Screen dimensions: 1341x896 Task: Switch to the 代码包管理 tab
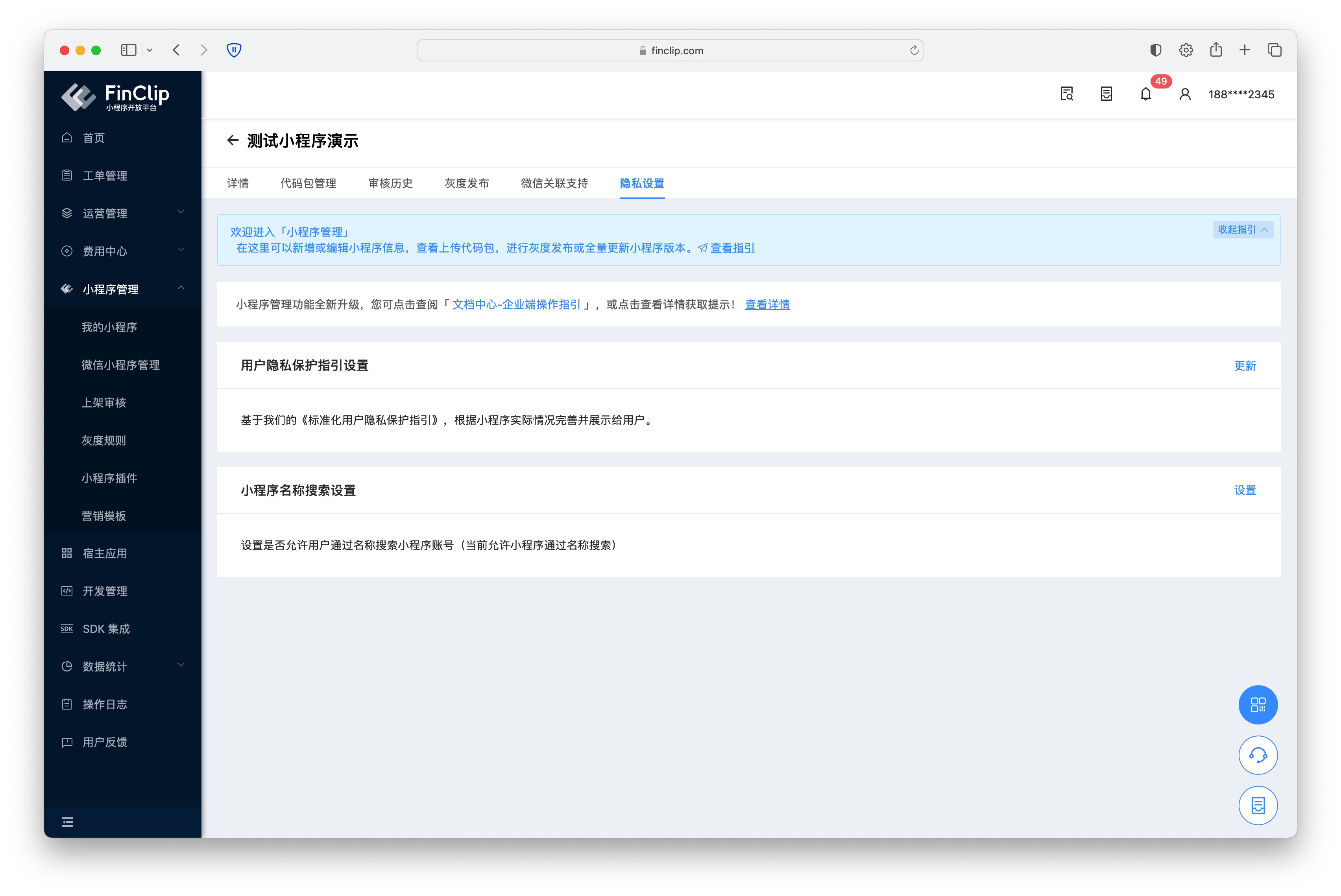[308, 183]
